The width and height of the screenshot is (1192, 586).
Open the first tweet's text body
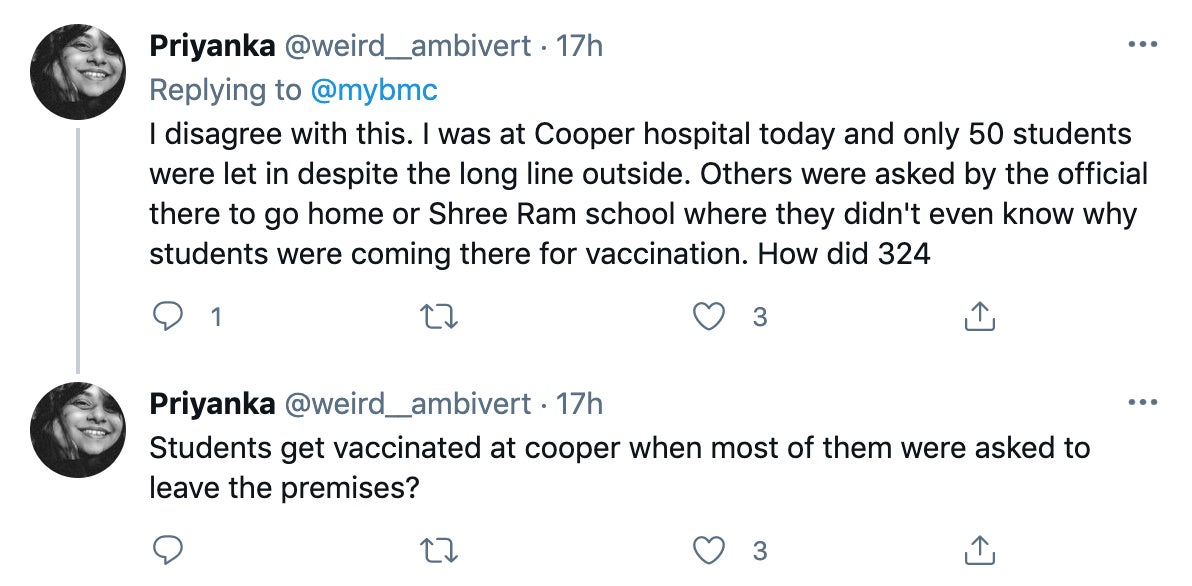648,194
